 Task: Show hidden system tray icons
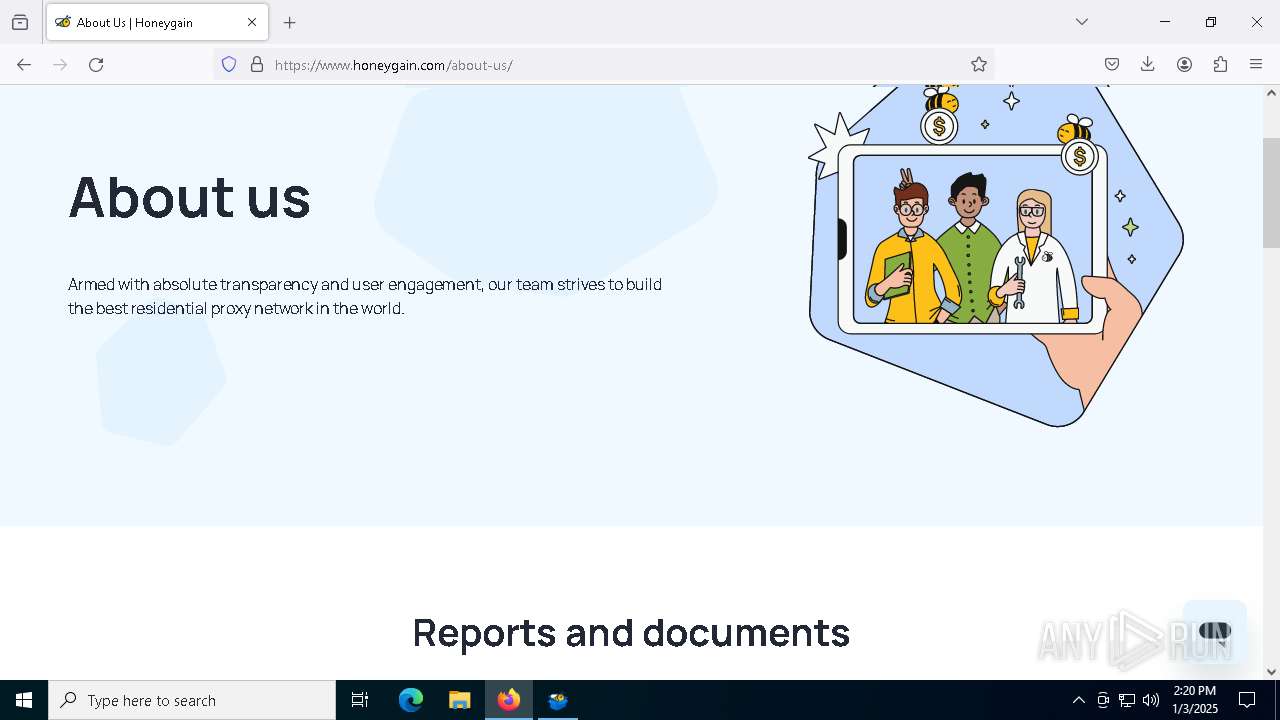click(x=1078, y=700)
